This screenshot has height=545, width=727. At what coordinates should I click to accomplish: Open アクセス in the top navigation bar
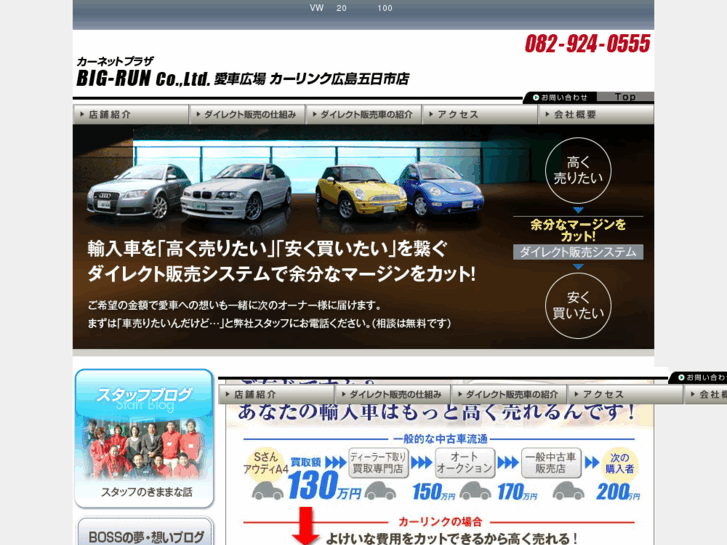click(480, 114)
